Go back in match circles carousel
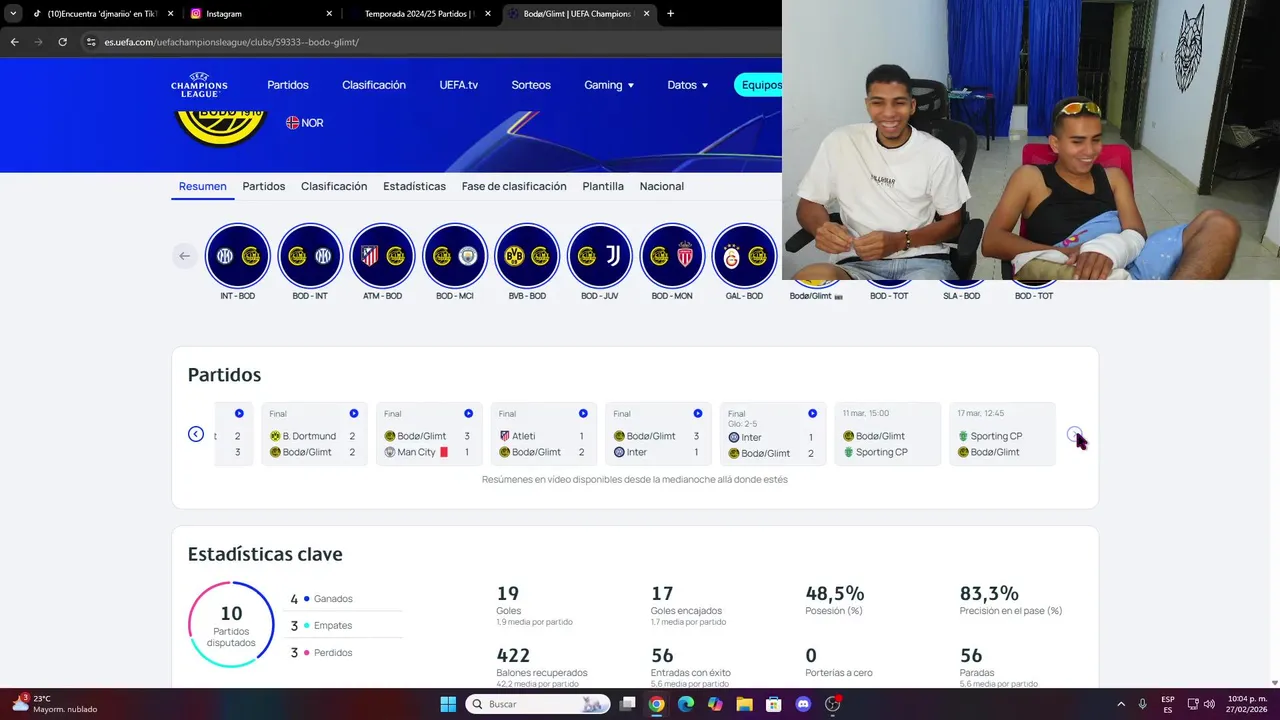The image size is (1280, 720). pos(184,256)
